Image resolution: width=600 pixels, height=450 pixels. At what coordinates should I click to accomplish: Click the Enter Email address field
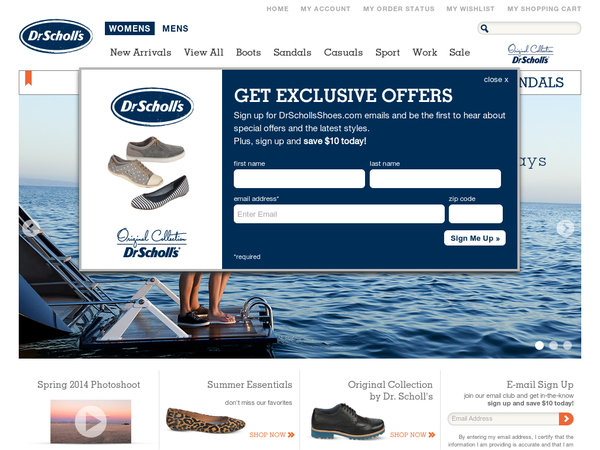[x=339, y=214]
